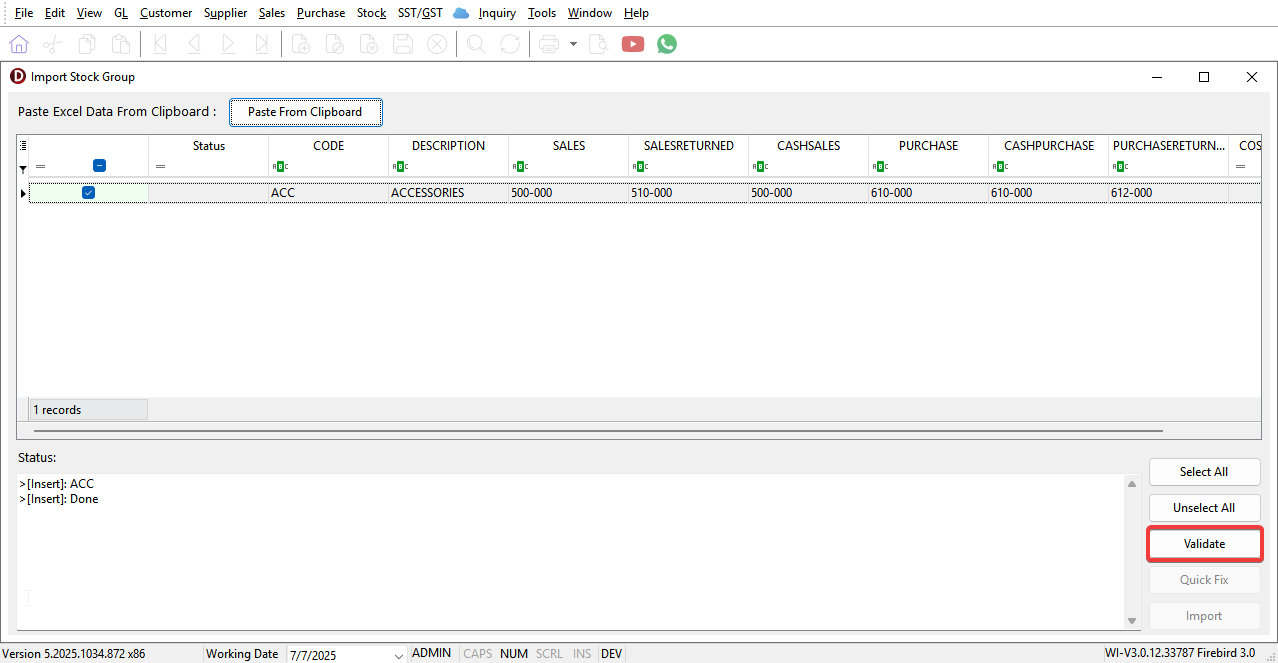Click the Select All button
Screen dimensions: 1278x663
point(1204,472)
